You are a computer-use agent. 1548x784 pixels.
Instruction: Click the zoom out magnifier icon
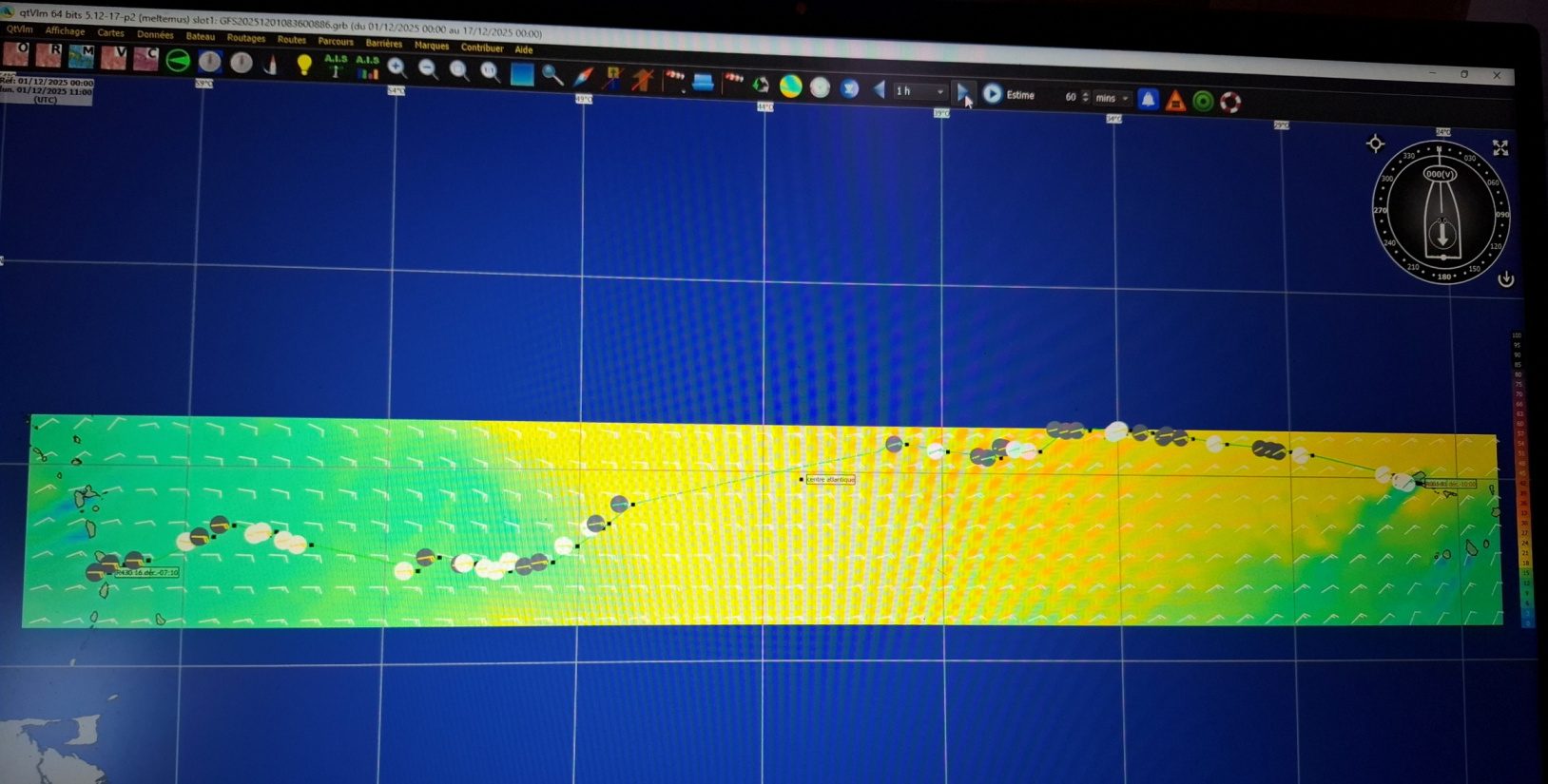[429, 69]
